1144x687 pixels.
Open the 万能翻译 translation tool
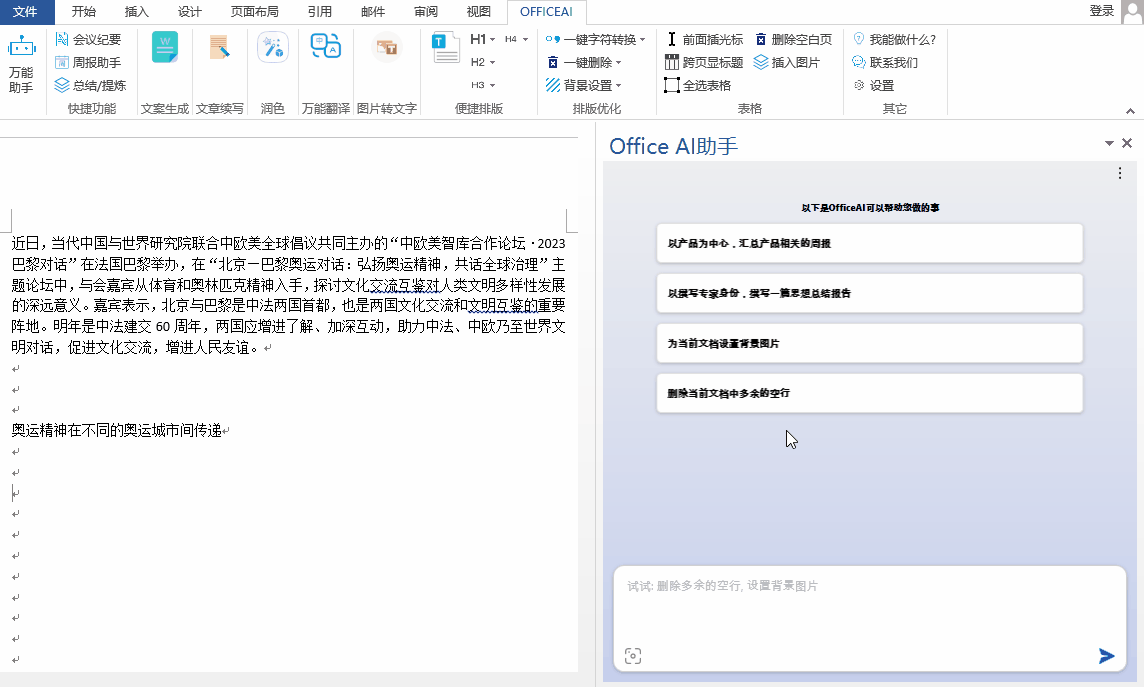[326, 48]
